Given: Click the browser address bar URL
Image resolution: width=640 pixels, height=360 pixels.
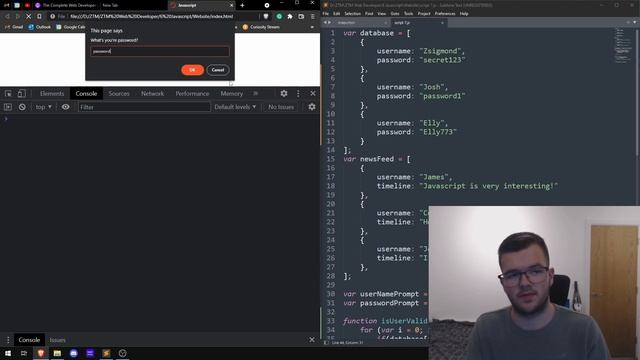Looking at the screenshot, I should 151,16.
